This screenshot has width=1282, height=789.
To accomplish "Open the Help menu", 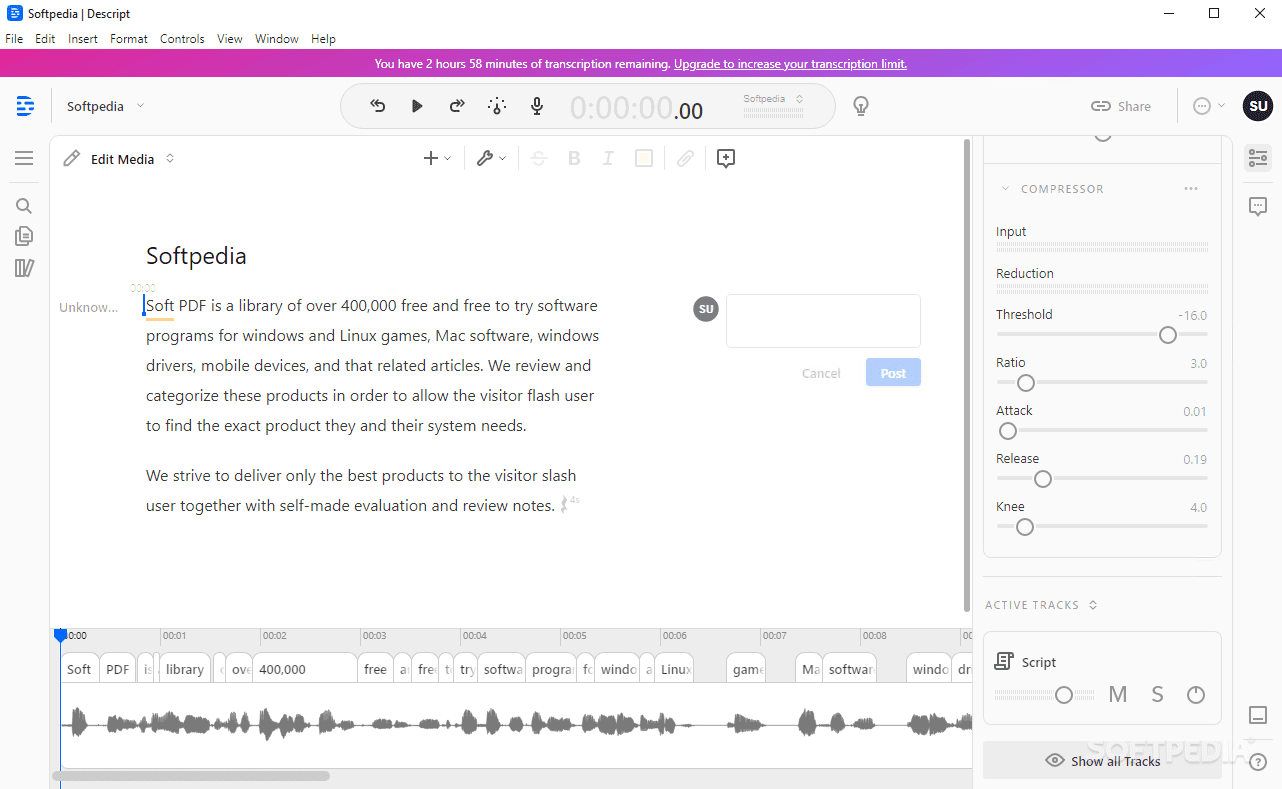I will click(323, 39).
